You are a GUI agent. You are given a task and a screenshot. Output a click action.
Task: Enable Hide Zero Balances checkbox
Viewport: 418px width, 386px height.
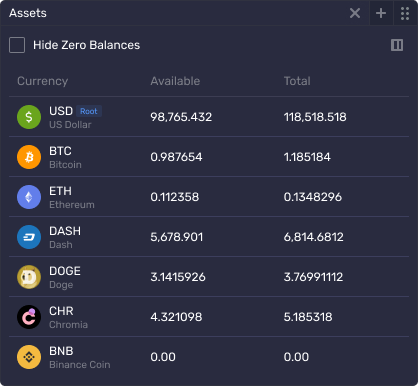pos(17,45)
